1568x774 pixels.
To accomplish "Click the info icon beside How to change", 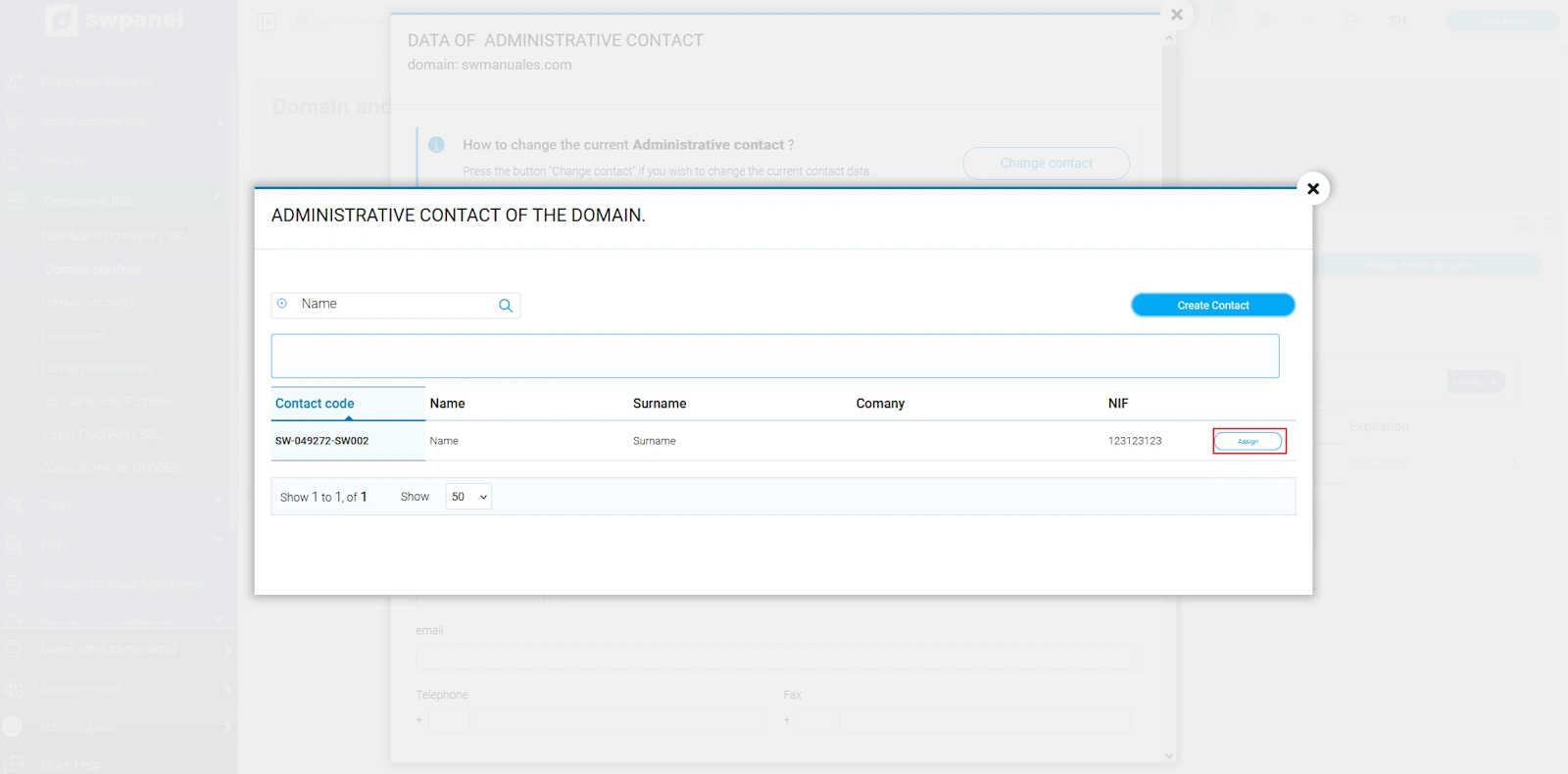I will click(x=437, y=145).
